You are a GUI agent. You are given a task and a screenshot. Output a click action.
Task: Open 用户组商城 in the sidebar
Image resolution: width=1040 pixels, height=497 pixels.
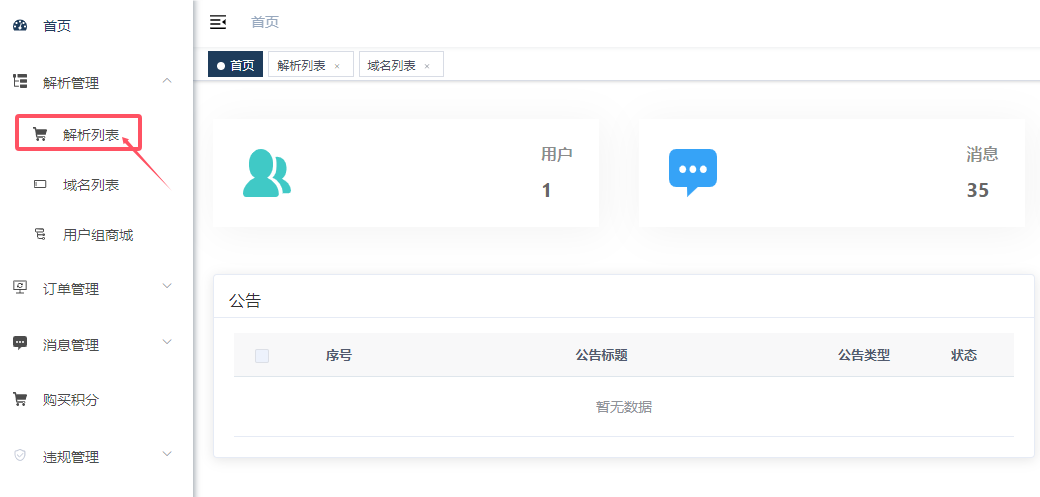click(96, 235)
